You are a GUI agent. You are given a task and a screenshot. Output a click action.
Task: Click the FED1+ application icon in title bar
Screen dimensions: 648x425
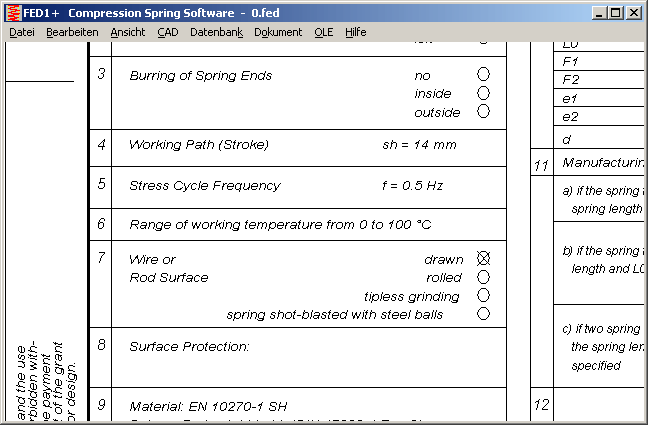pyautogui.click(x=12, y=12)
